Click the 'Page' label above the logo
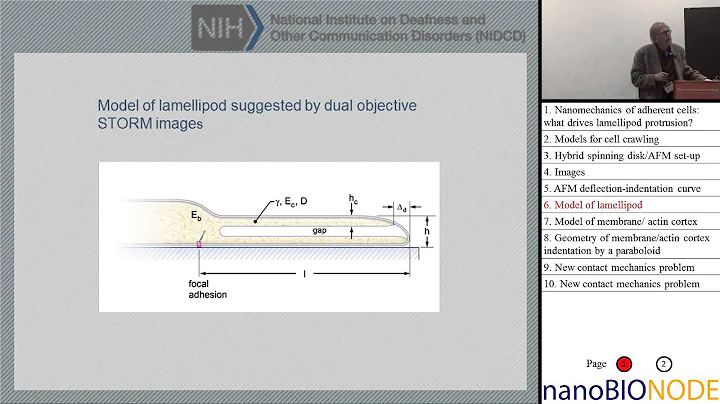 click(596, 364)
